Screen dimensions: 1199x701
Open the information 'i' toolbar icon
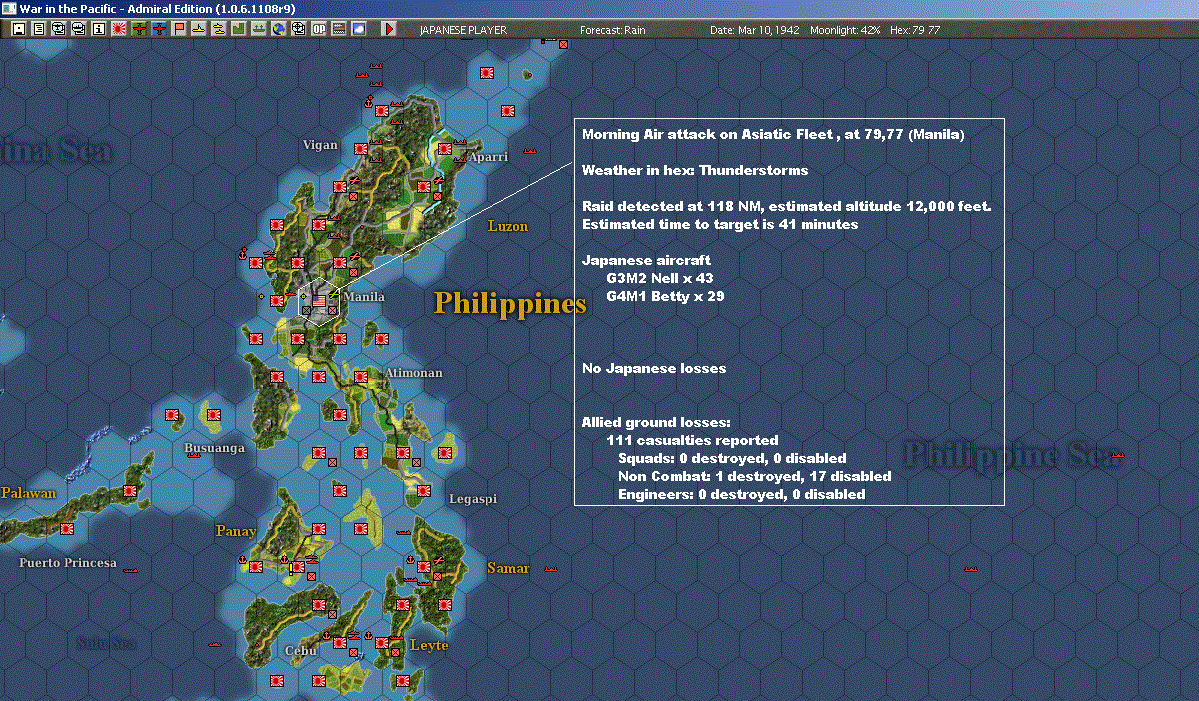point(99,29)
